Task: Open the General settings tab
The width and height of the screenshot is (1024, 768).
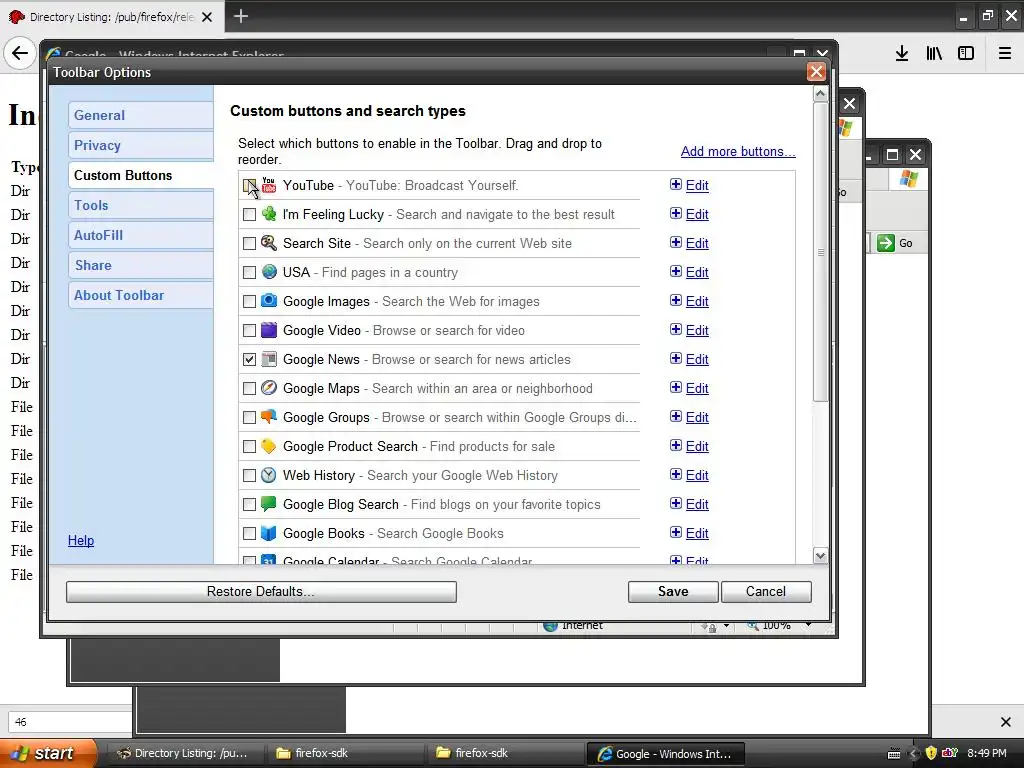Action: [140, 115]
